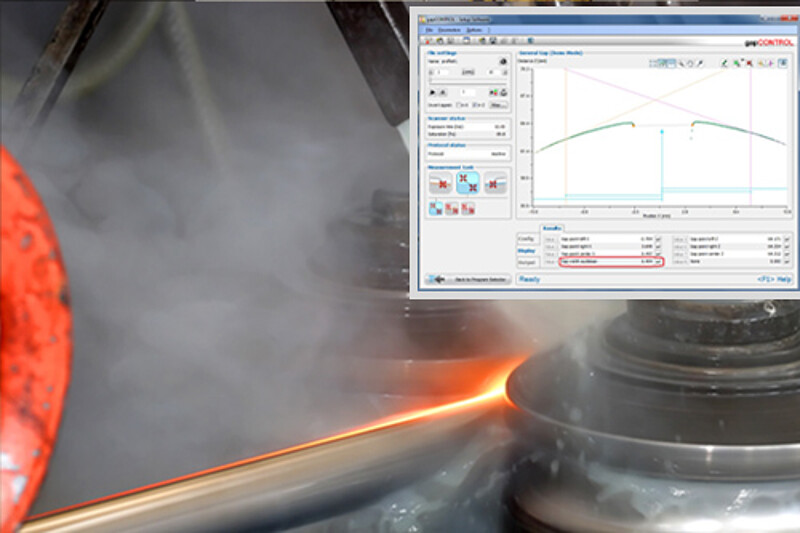Viewport: 800px width, 533px height.
Task: Open dropdown for Gap width euclidean result
Action: 659,261
